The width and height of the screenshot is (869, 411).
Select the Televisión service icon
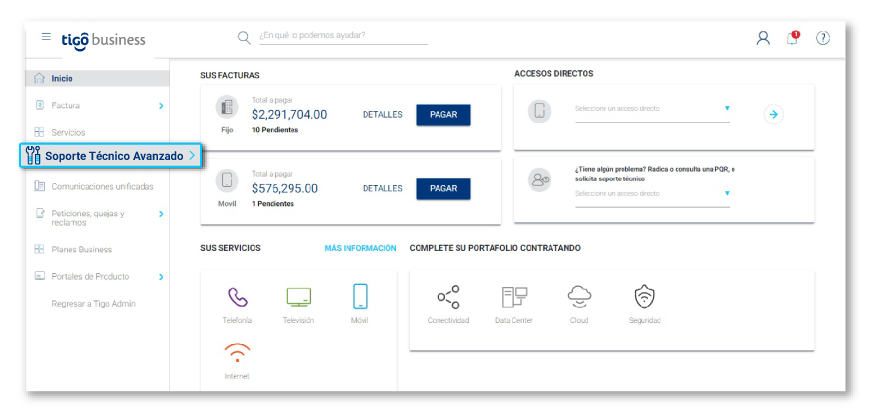coord(299,297)
